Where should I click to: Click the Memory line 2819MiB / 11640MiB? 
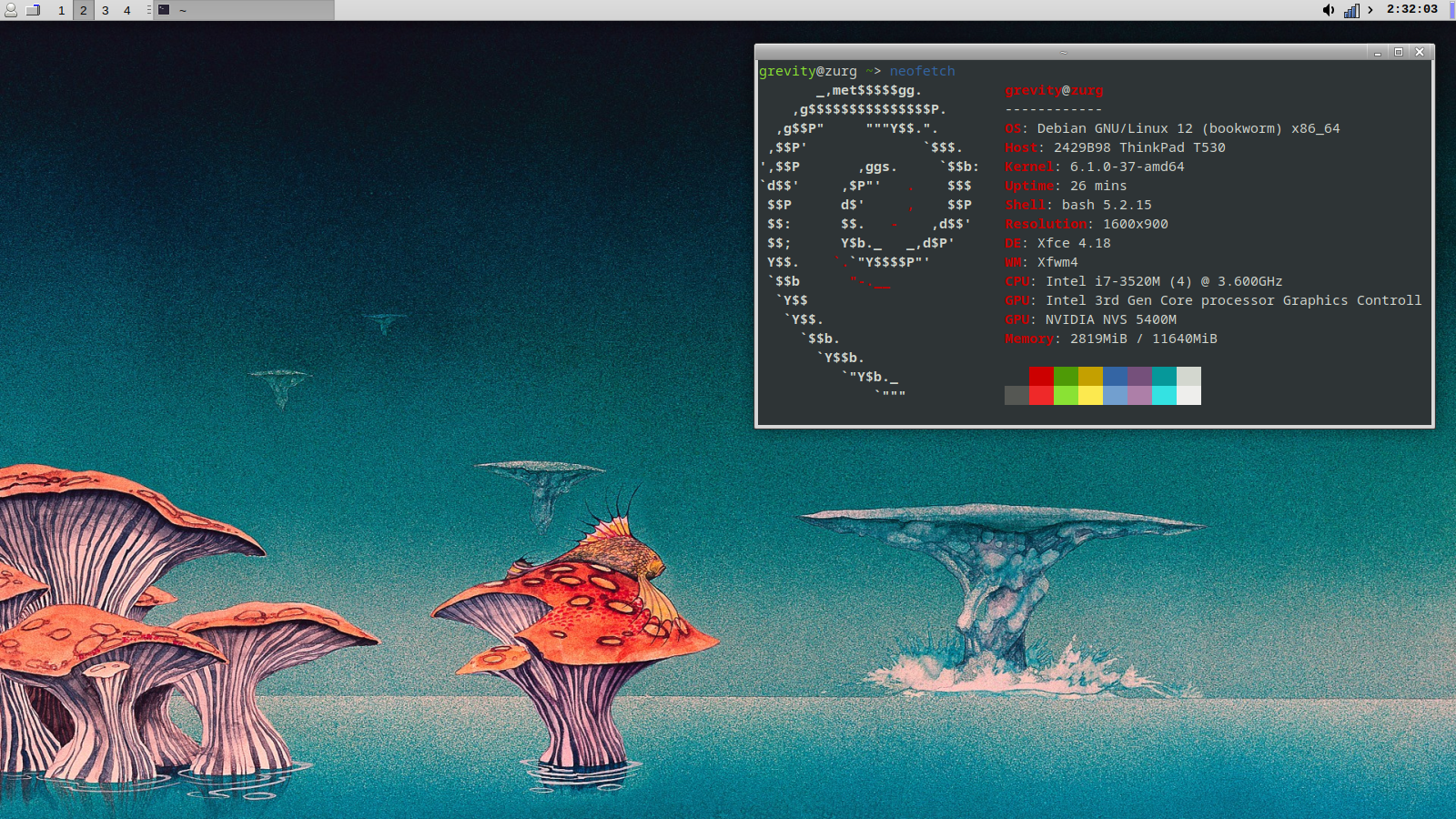click(x=1111, y=339)
